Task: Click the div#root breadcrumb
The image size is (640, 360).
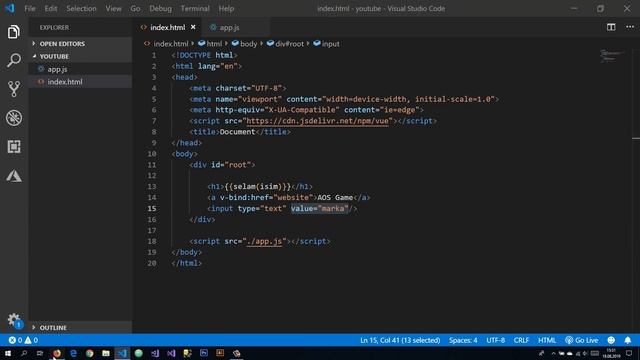Action: pyautogui.click(x=285, y=44)
